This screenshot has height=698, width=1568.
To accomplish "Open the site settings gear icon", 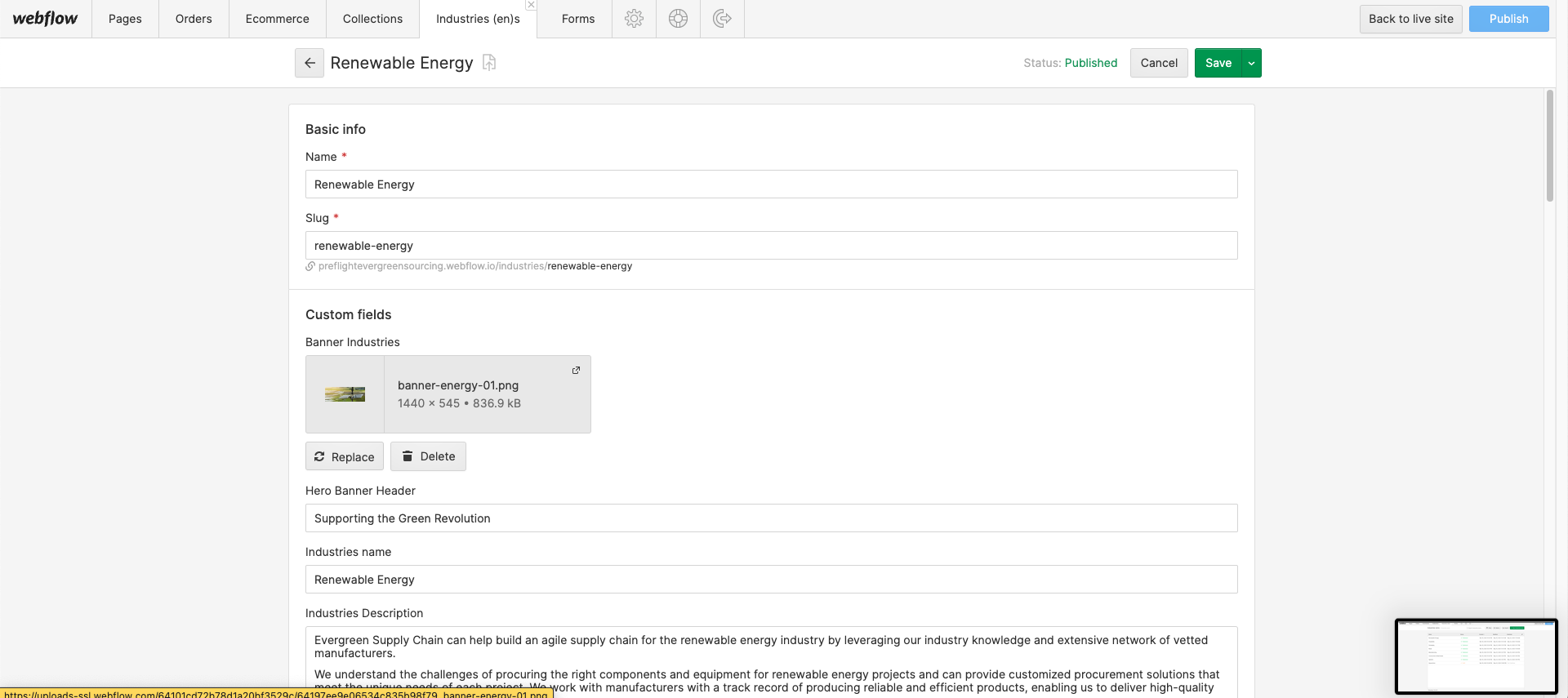I will pos(634,19).
